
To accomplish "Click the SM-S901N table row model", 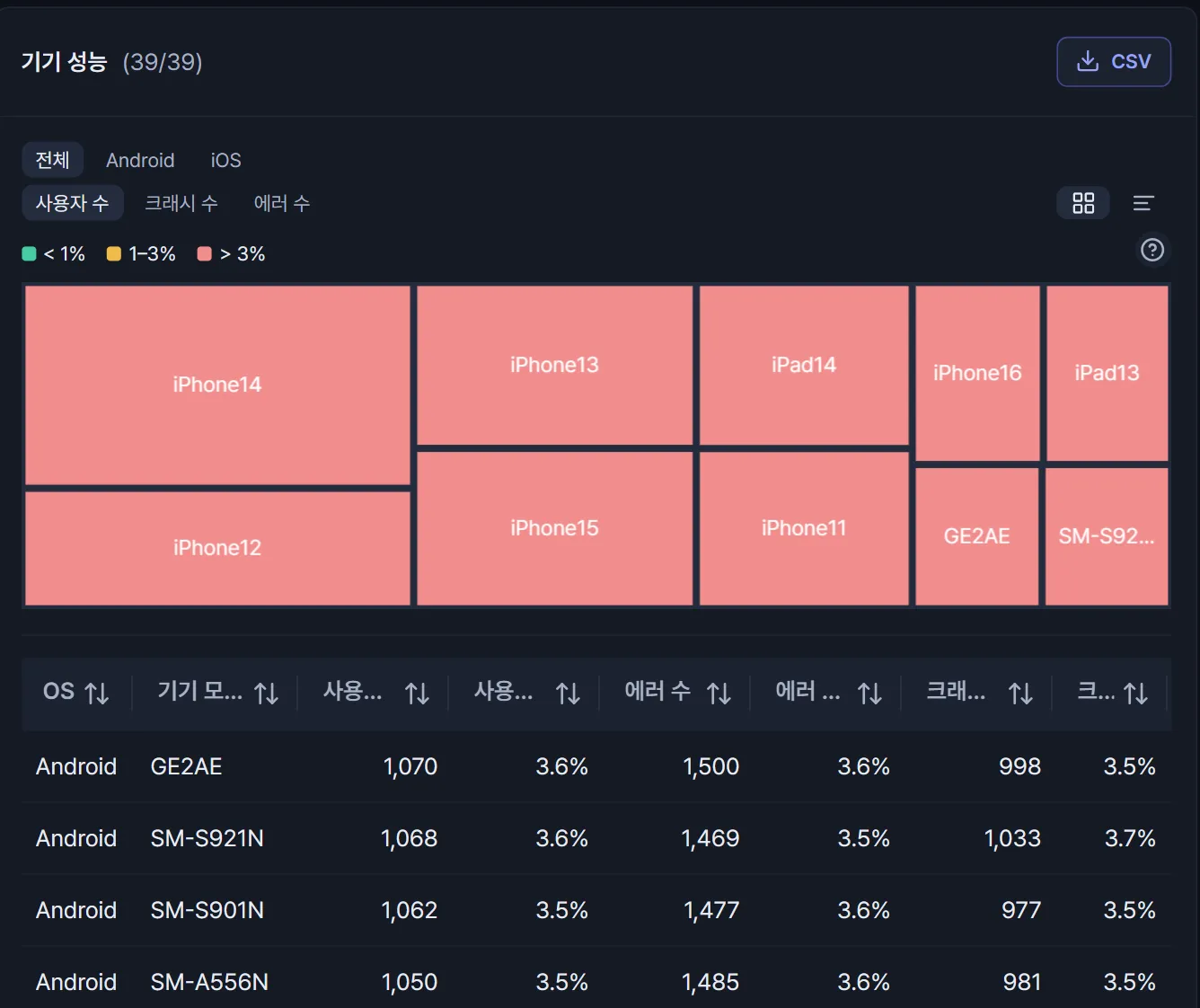I will (207, 910).
